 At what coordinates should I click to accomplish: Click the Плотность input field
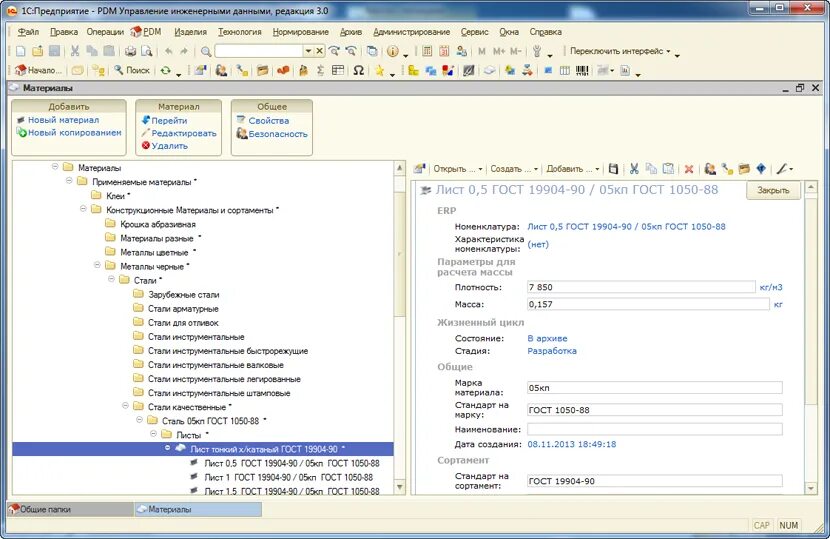click(641, 287)
